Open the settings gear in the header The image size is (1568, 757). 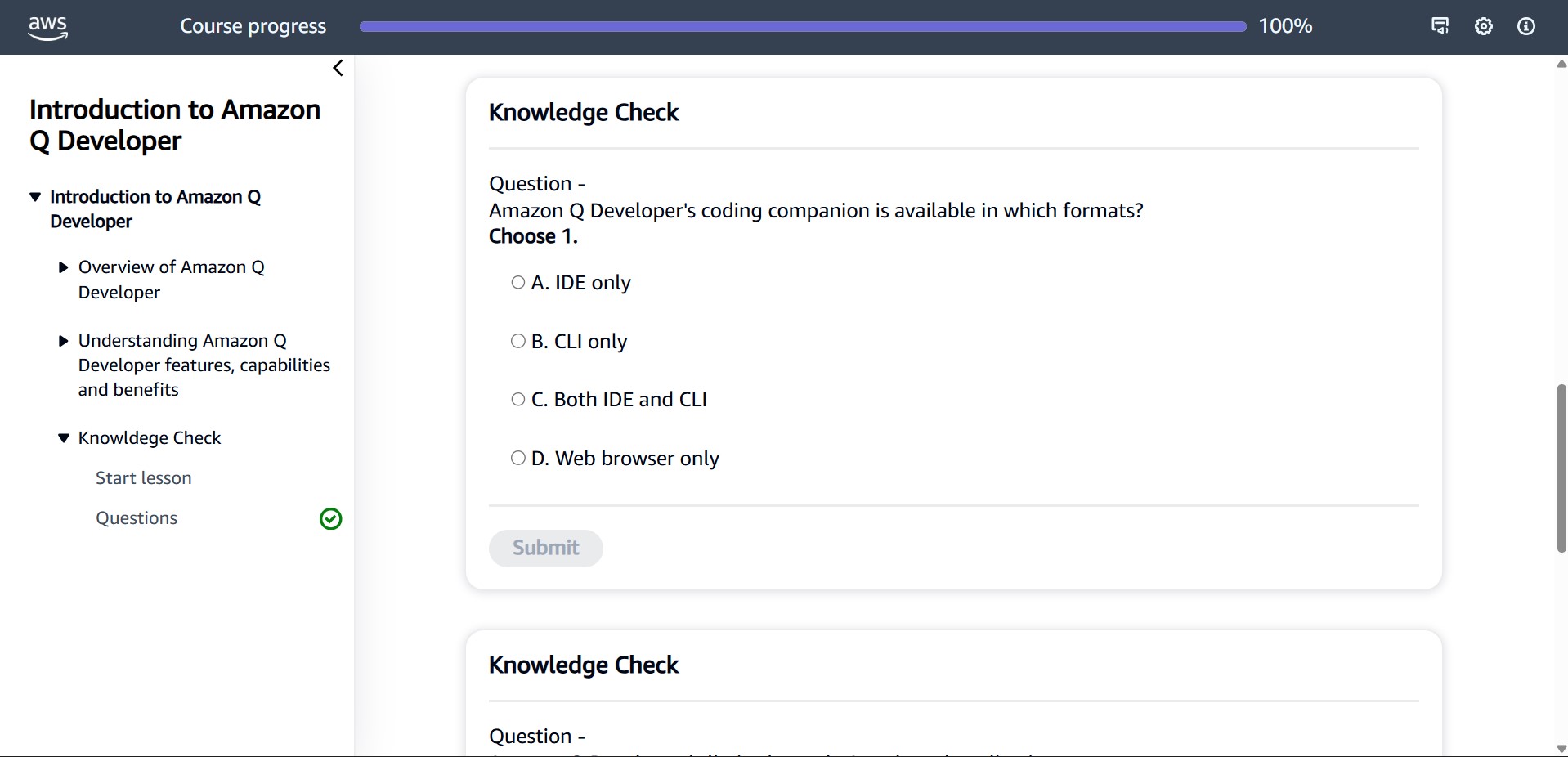[x=1484, y=25]
